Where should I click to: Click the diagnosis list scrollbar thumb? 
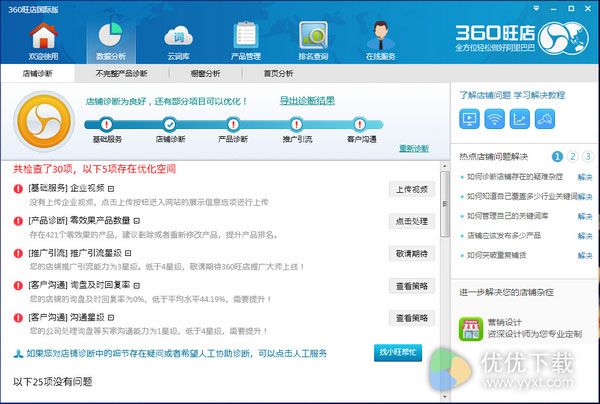point(445,204)
